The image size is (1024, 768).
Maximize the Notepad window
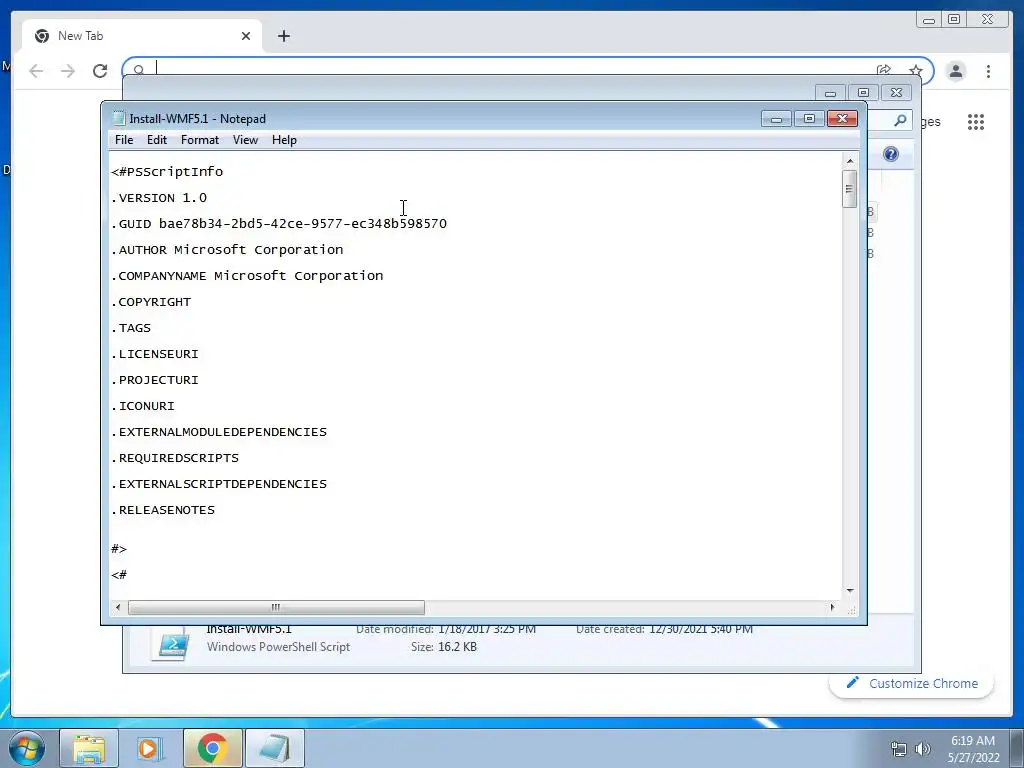(809, 119)
